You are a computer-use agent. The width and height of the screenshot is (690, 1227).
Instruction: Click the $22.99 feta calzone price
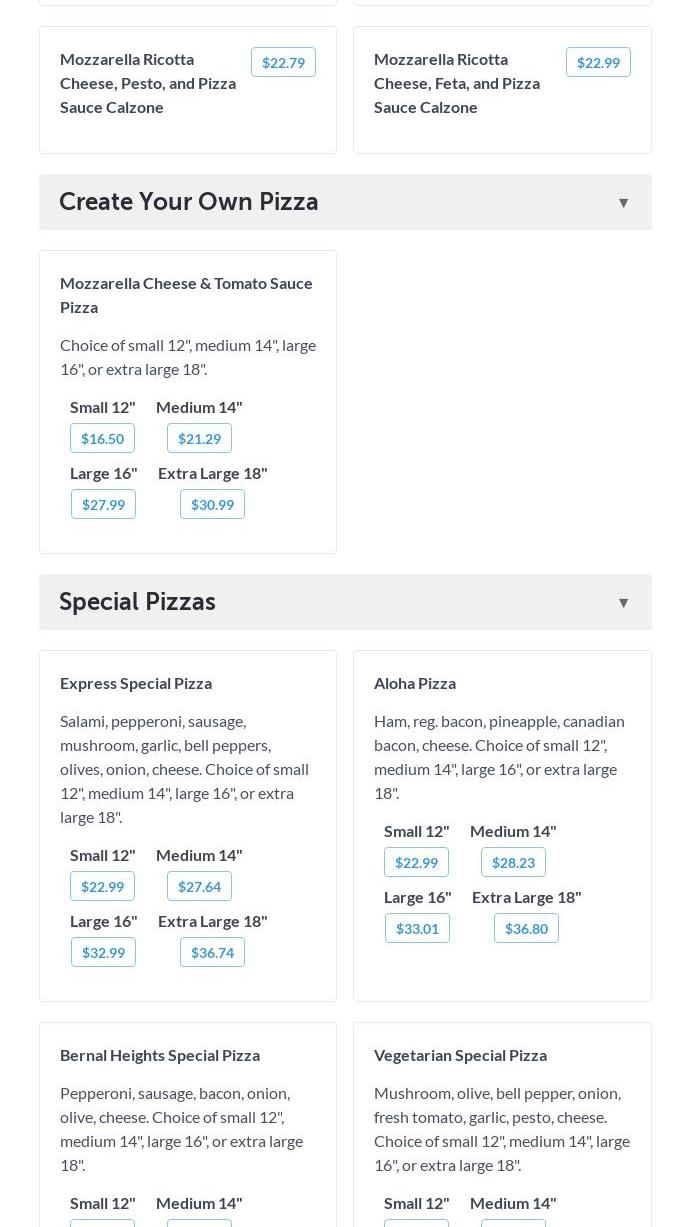pyautogui.click(x=598, y=62)
